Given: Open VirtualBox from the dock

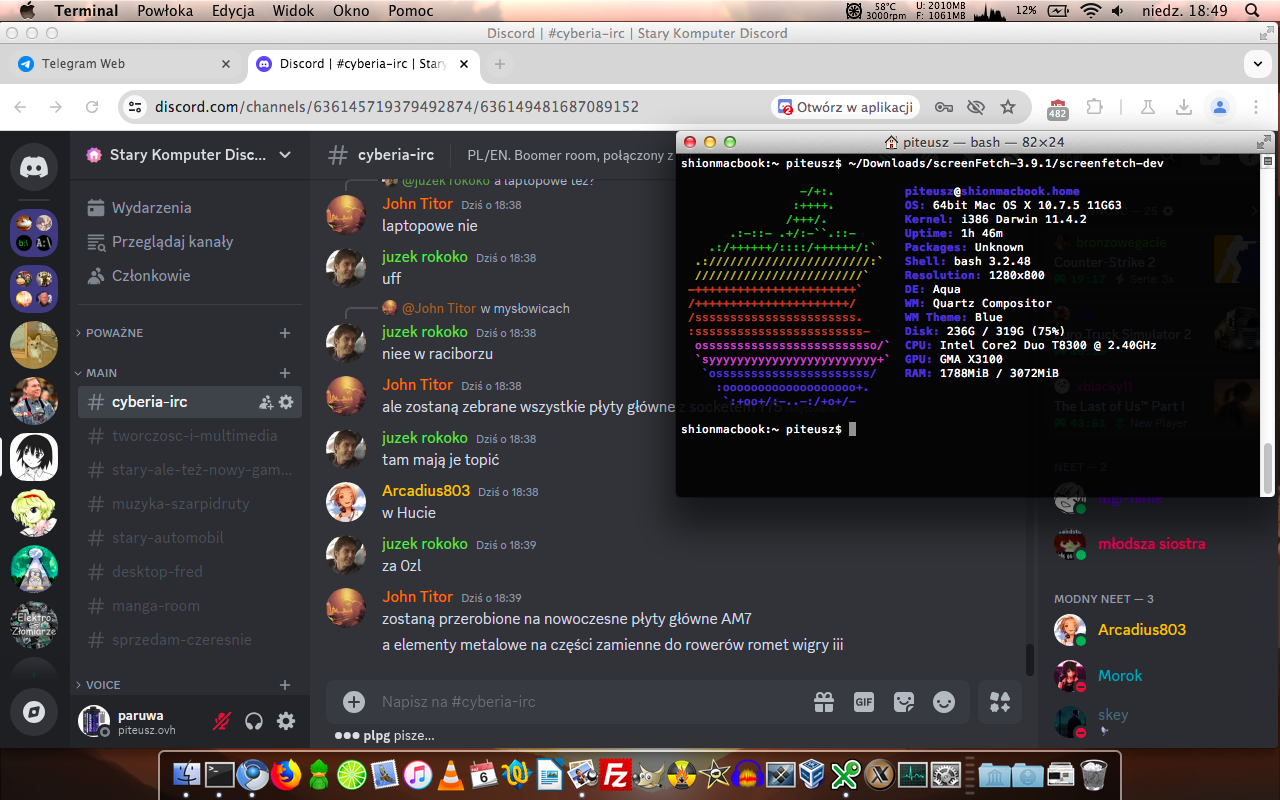Looking at the screenshot, I should tap(814, 774).
